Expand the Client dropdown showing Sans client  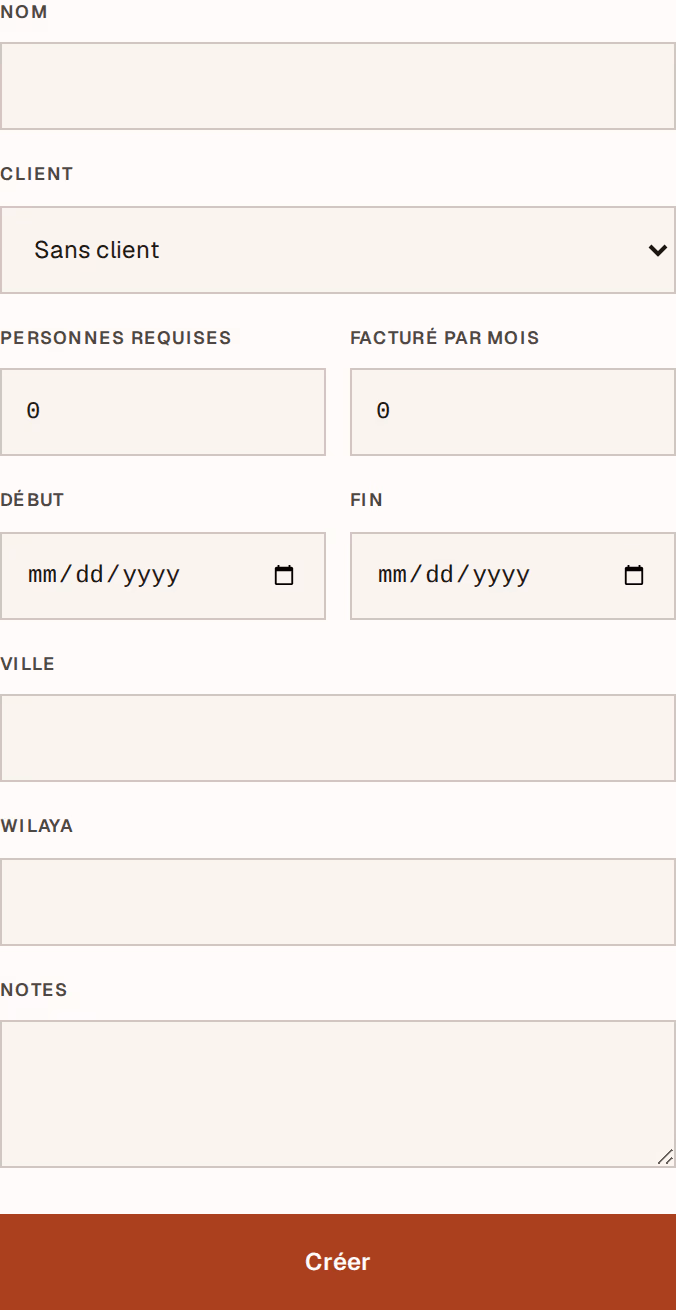pos(338,250)
